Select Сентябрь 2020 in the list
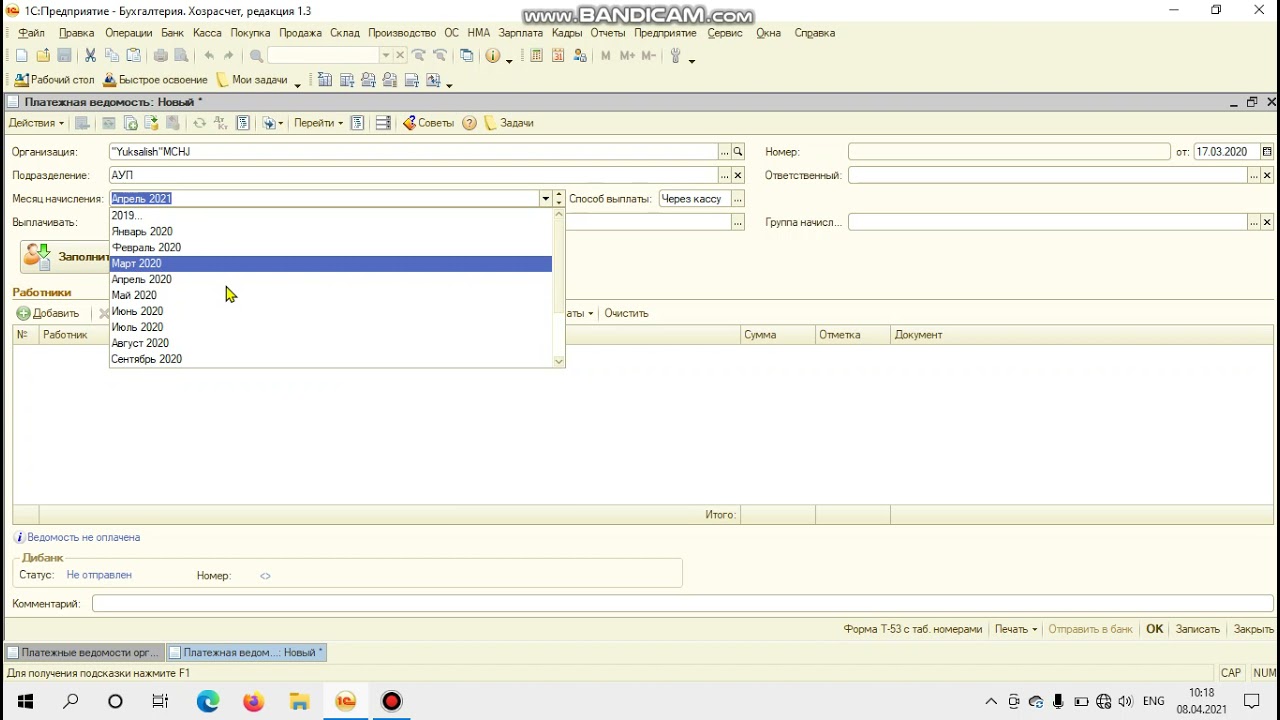This screenshot has width=1280, height=720. click(x=331, y=359)
